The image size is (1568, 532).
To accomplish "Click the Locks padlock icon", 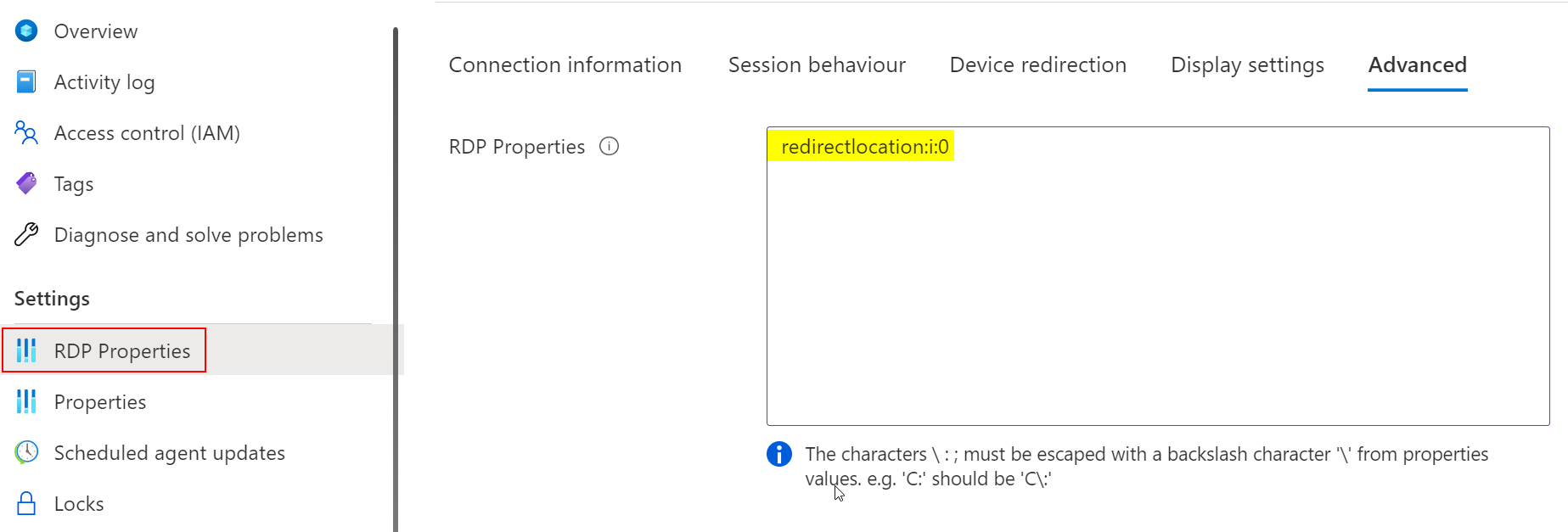I will (27, 503).
